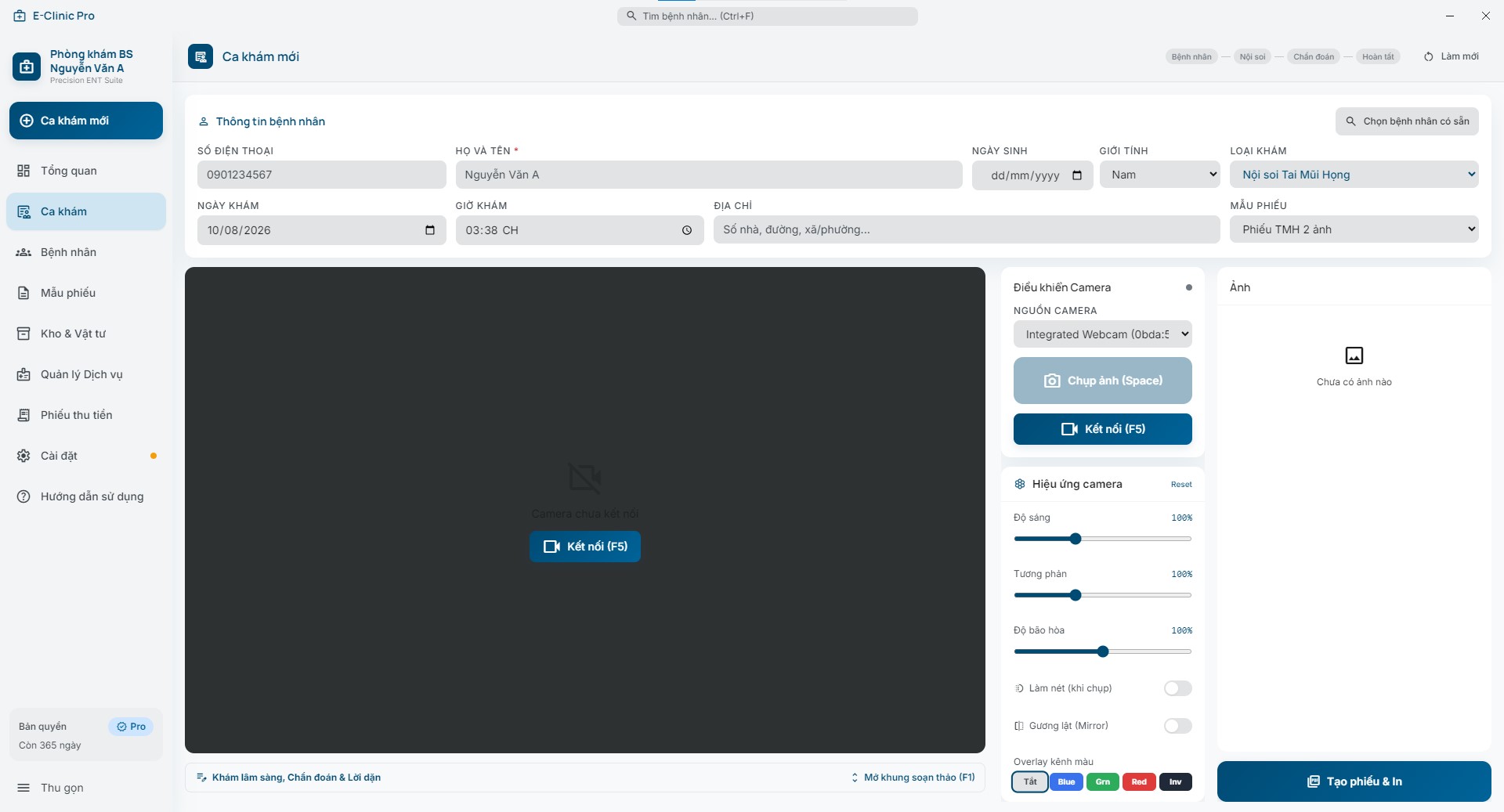Click Reset link in Hiệu ứng camera
This screenshot has height=812, width=1504.
tap(1181, 485)
